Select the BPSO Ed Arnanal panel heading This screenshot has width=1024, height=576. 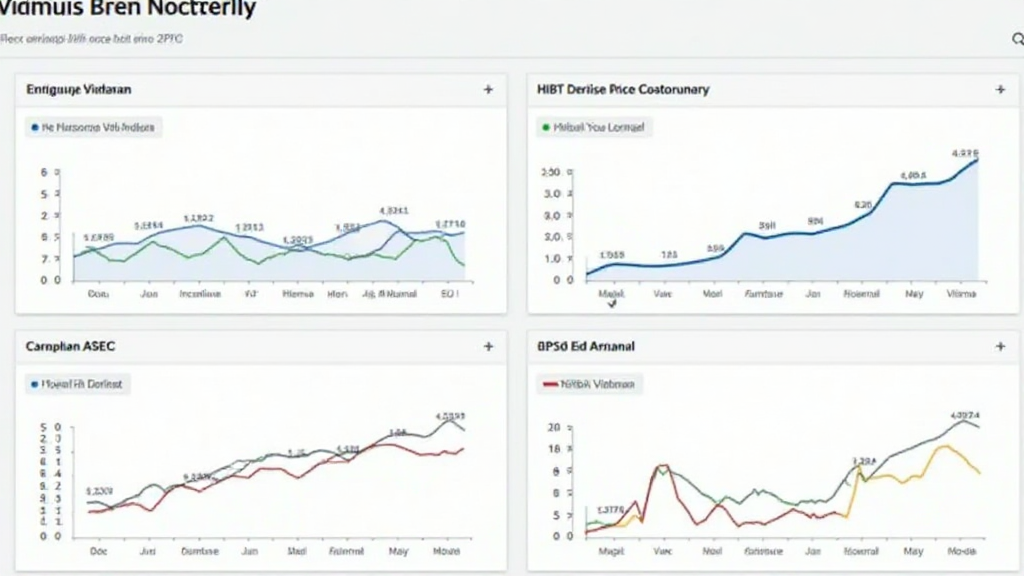click(586, 346)
